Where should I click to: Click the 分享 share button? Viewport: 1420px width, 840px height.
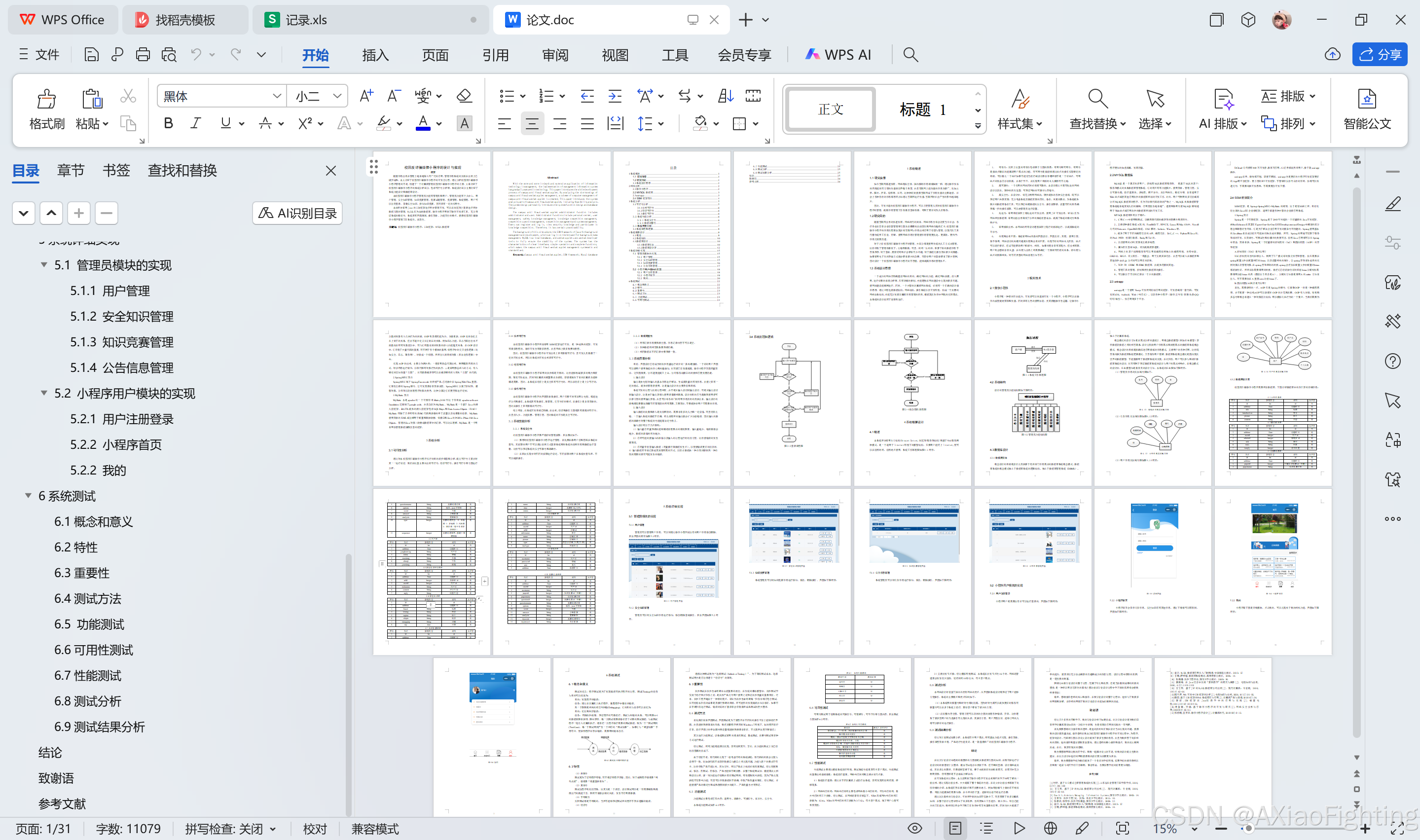point(1379,54)
